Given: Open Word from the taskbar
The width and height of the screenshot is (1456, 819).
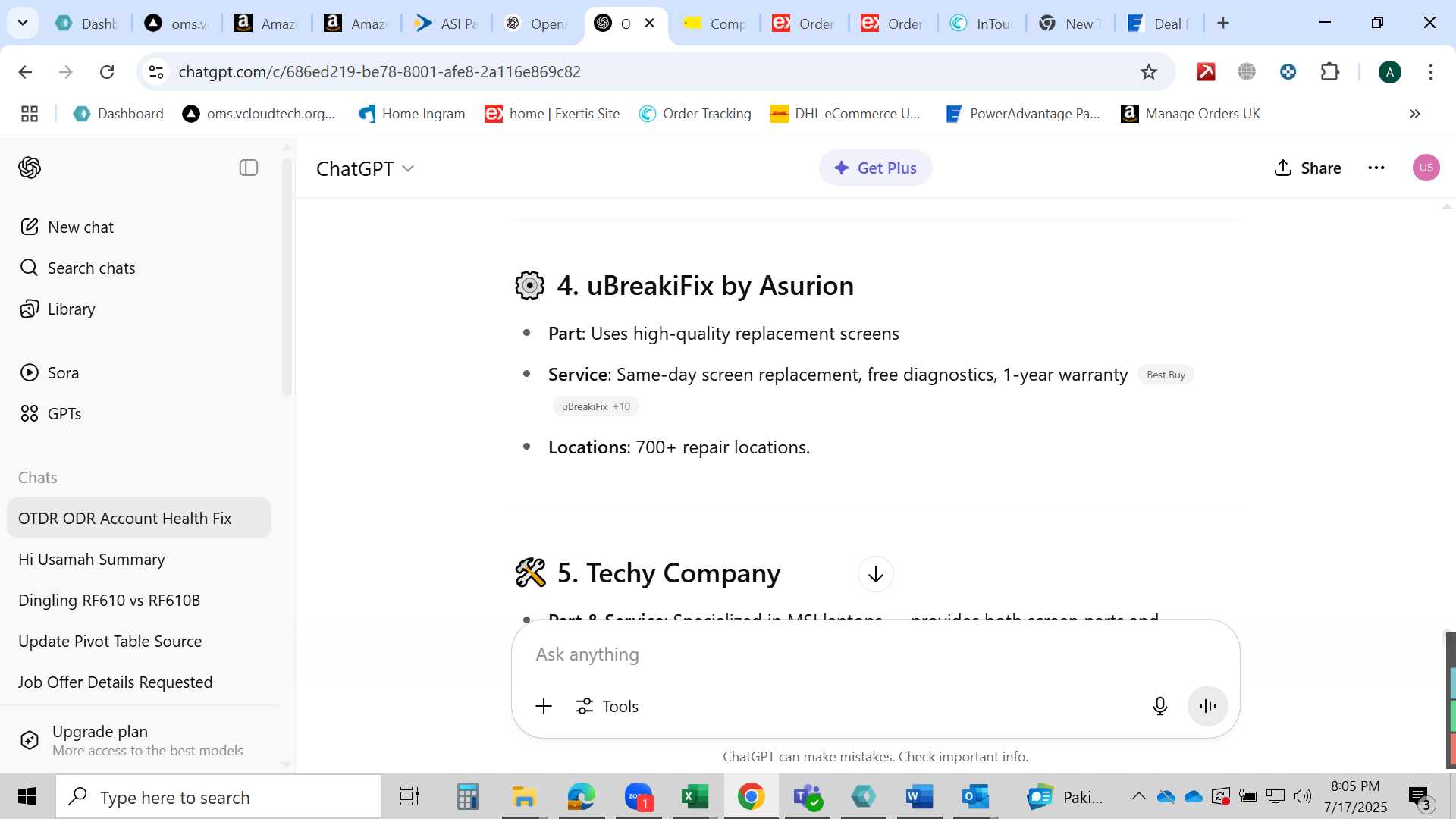Looking at the screenshot, I should click(919, 796).
